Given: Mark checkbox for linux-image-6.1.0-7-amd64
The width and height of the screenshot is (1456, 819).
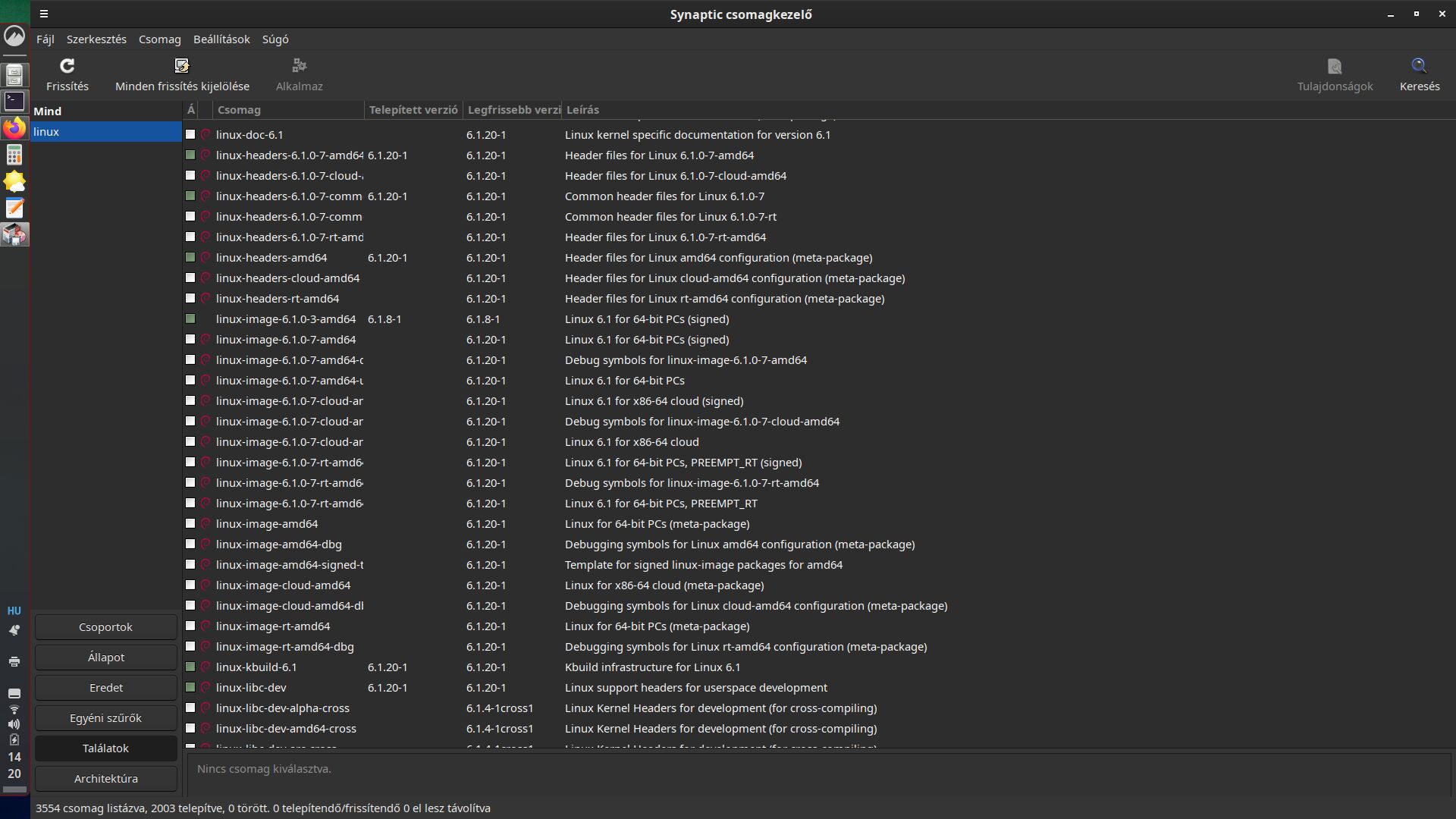Looking at the screenshot, I should [x=190, y=339].
